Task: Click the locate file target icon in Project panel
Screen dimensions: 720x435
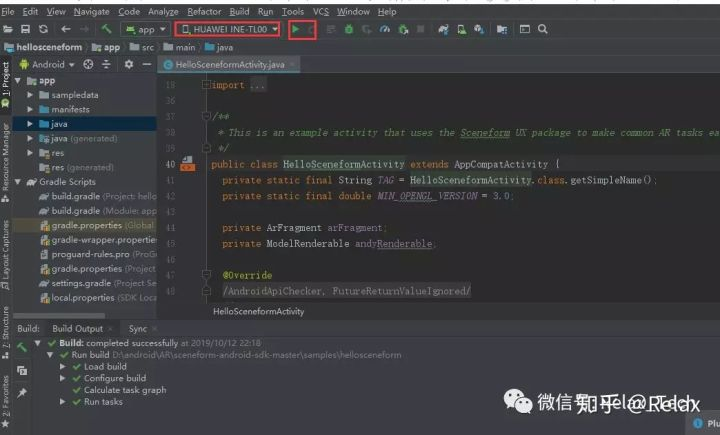Action: pos(88,65)
